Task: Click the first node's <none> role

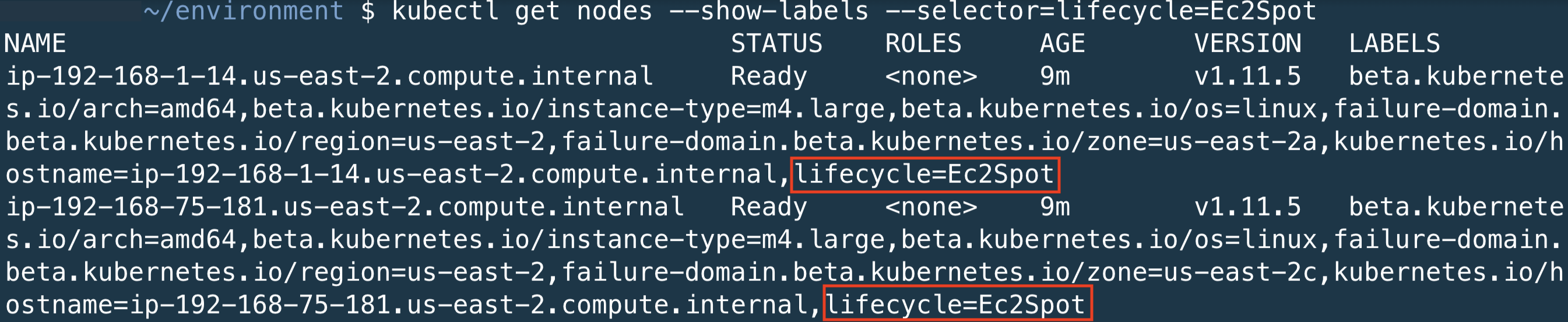Action: [x=931, y=76]
